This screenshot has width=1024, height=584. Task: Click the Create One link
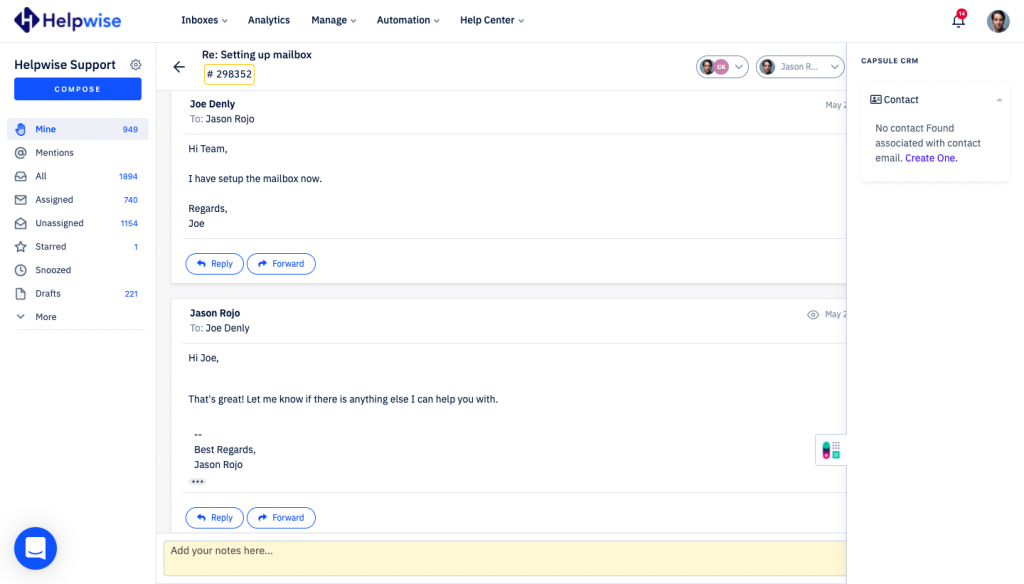931,158
